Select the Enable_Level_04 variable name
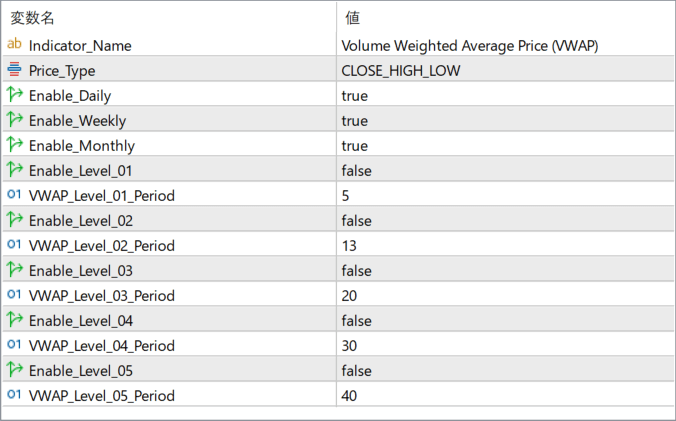 click(81, 321)
